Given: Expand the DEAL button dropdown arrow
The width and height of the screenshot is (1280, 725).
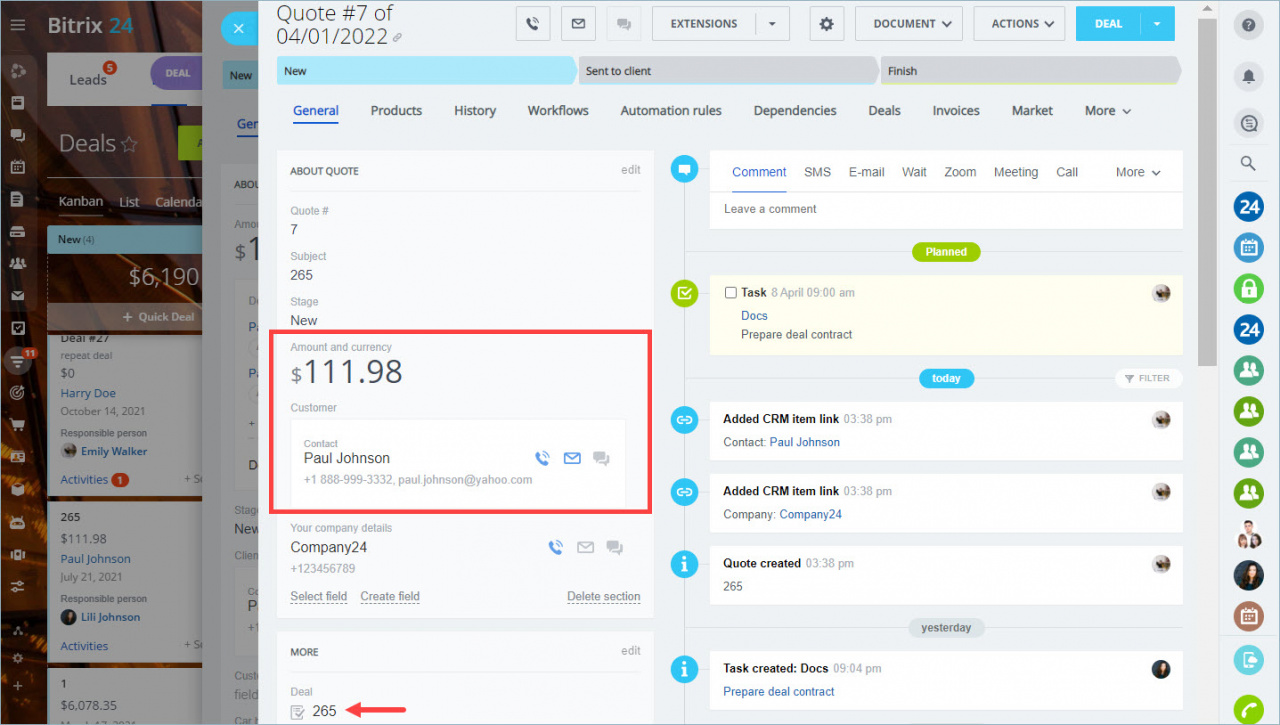Looking at the screenshot, I should coord(1157,24).
